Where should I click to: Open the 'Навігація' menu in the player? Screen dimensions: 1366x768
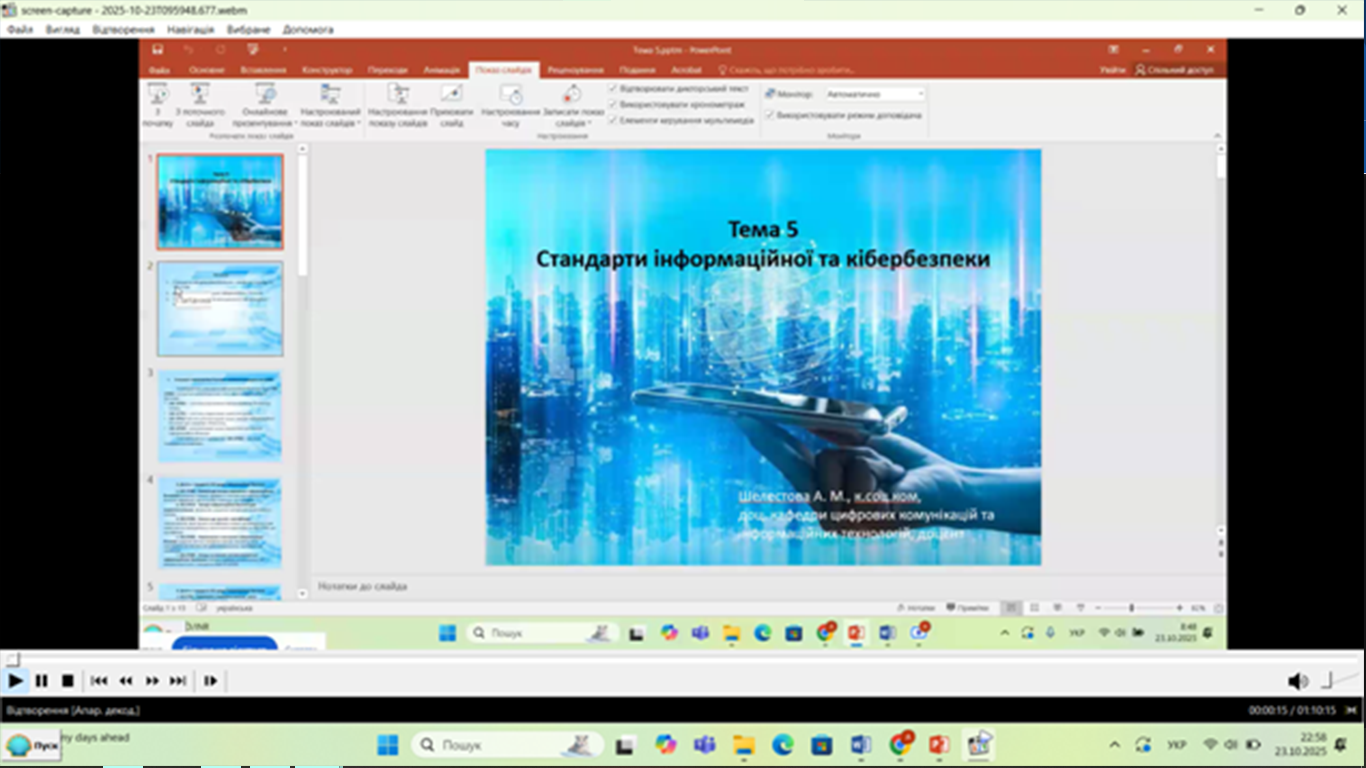click(190, 30)
